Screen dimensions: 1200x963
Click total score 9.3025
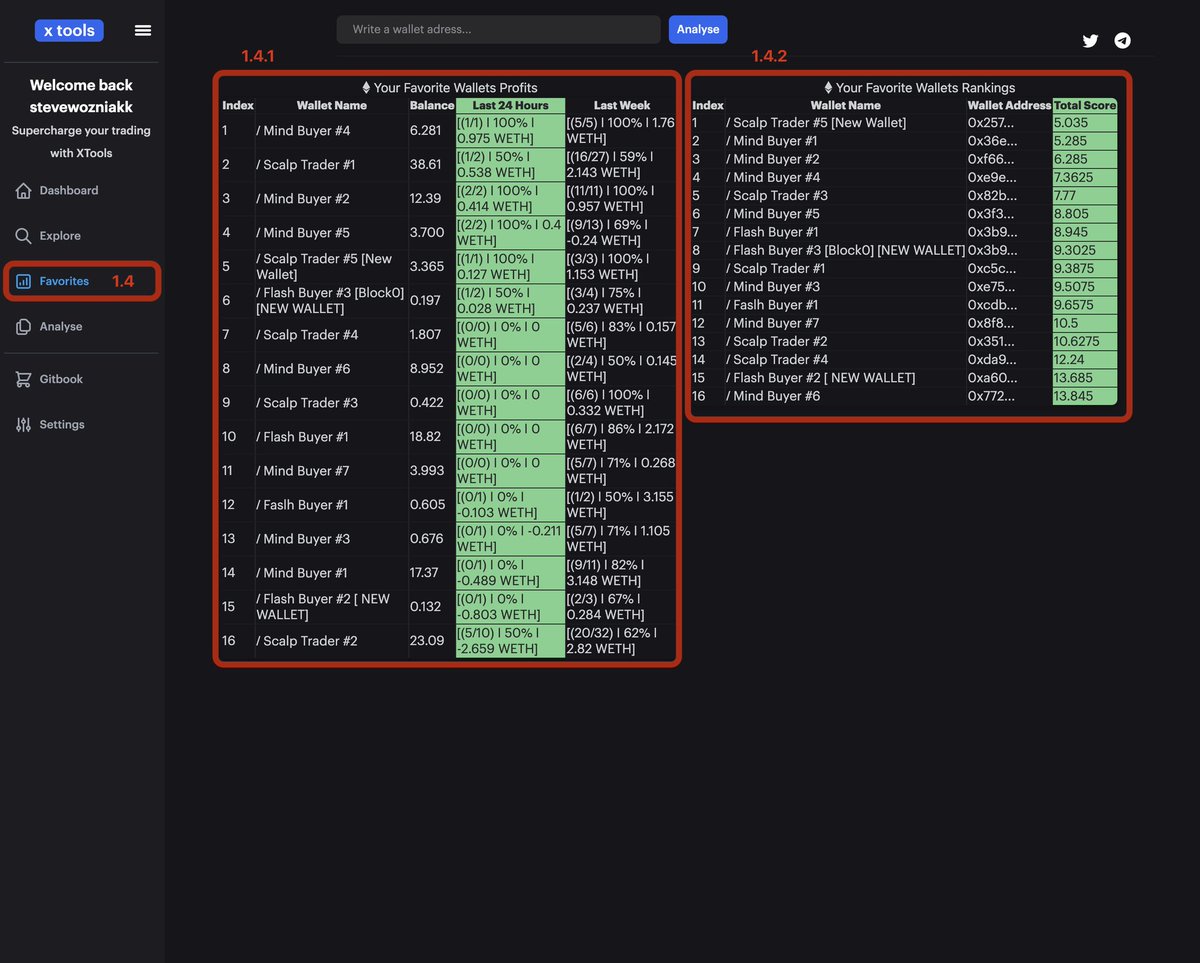pyautogui.click(x=1085, y=250)
